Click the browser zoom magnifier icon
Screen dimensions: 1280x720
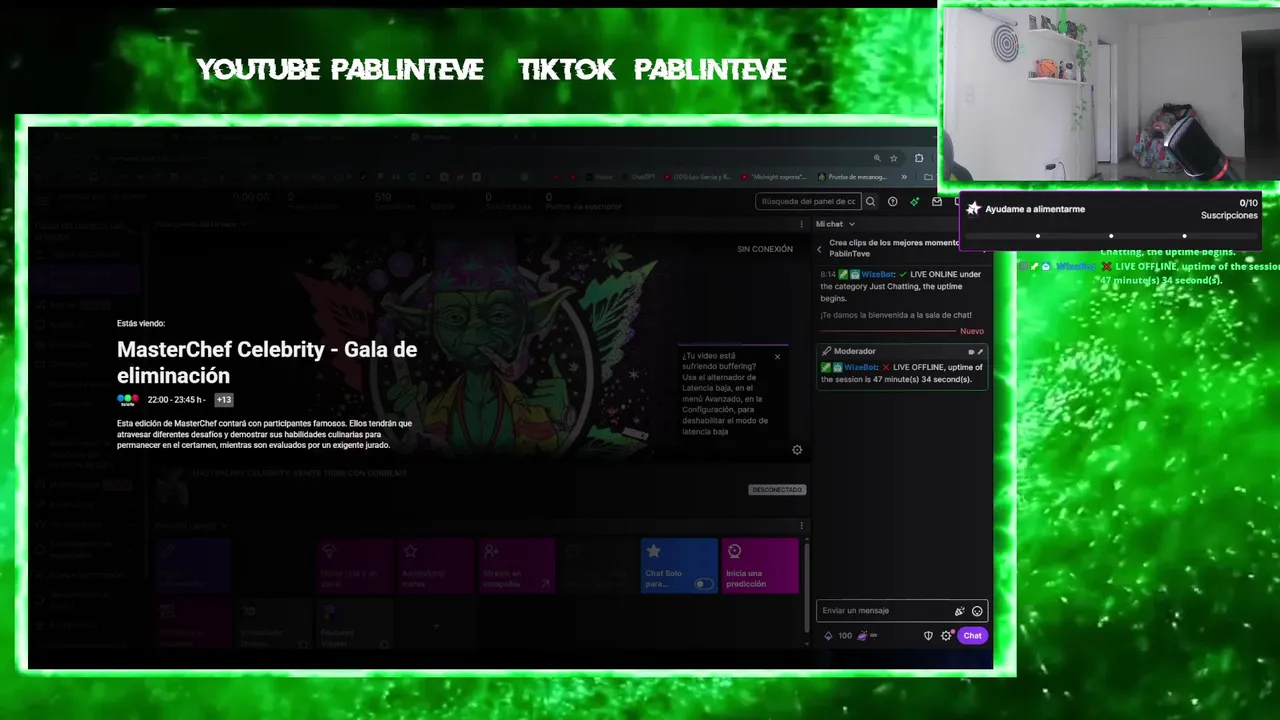(x=877, y=158)
